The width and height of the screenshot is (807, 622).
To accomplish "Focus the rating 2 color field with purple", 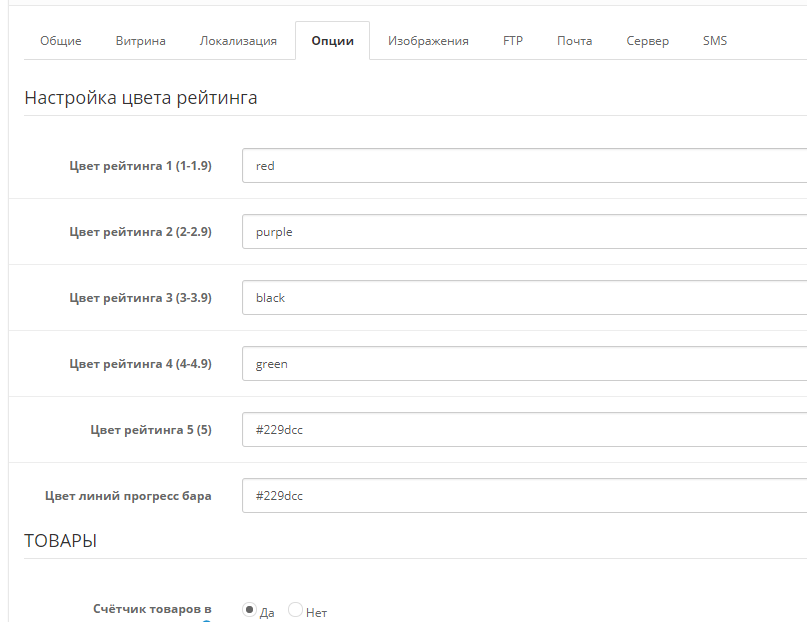I will [524, 232].
